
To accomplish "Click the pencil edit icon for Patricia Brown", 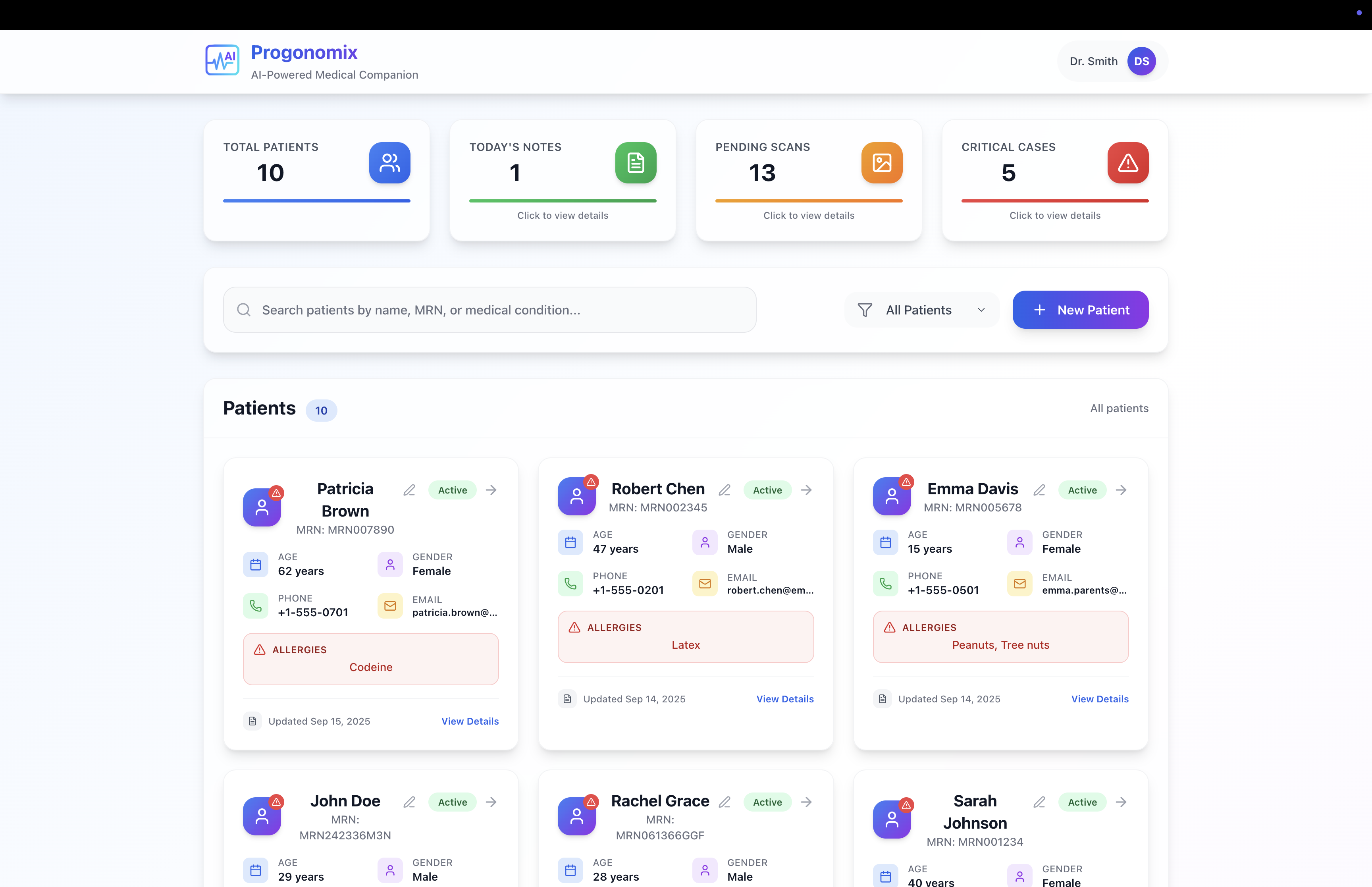I will pyautogui.click(x=409, y=490).
